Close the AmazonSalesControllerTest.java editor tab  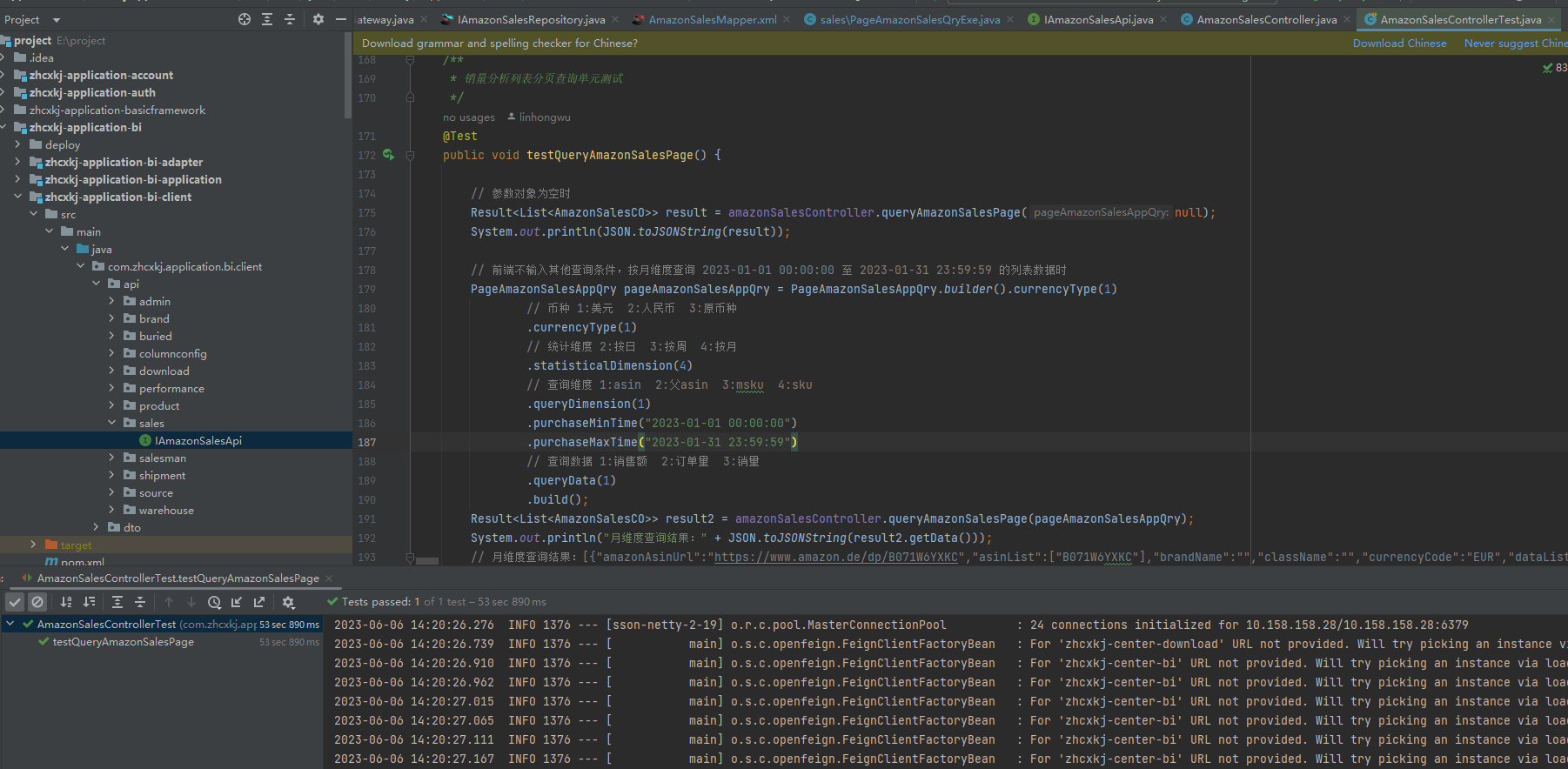coord(1551,19)
